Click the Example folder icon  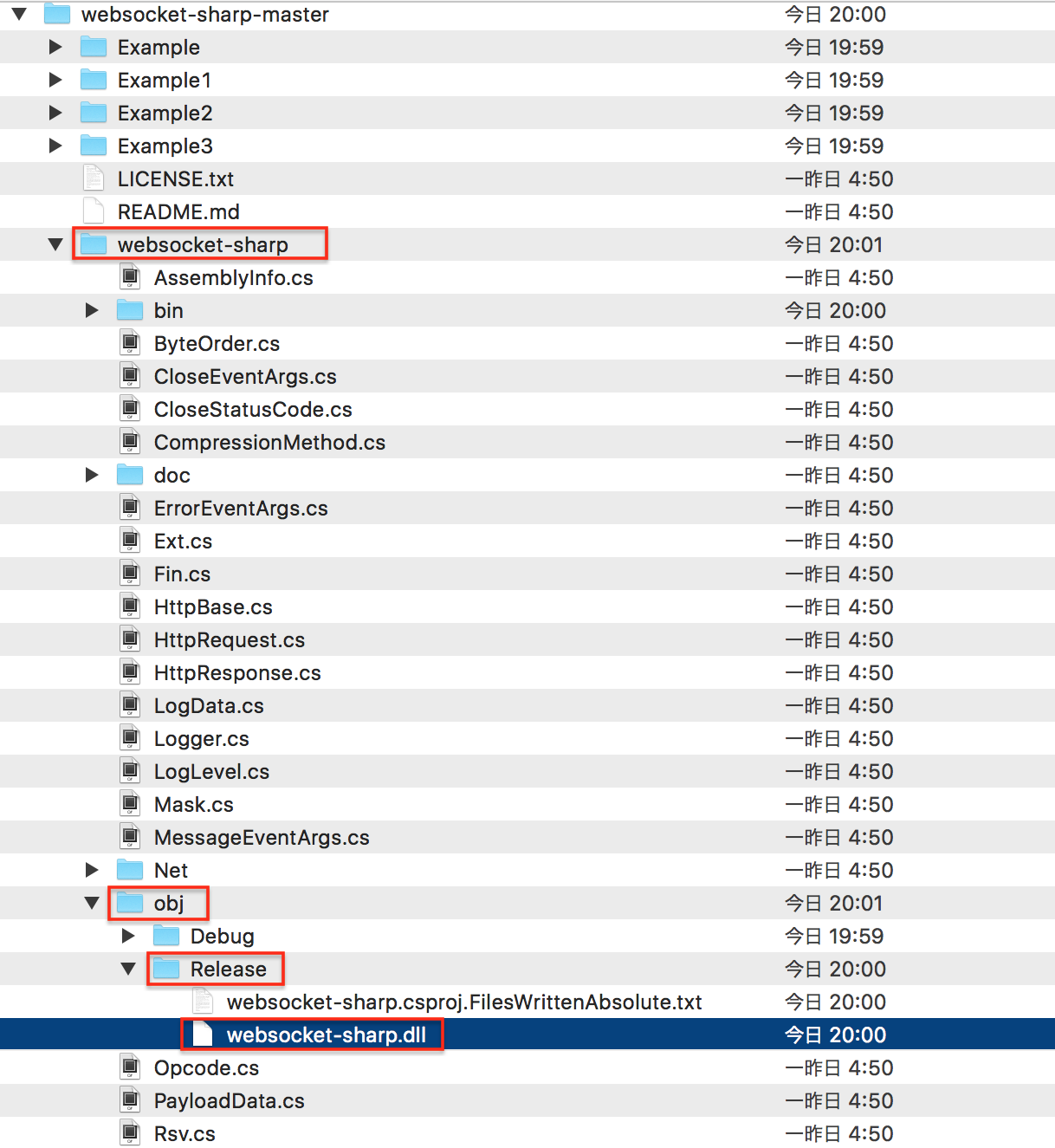[93, 47]
